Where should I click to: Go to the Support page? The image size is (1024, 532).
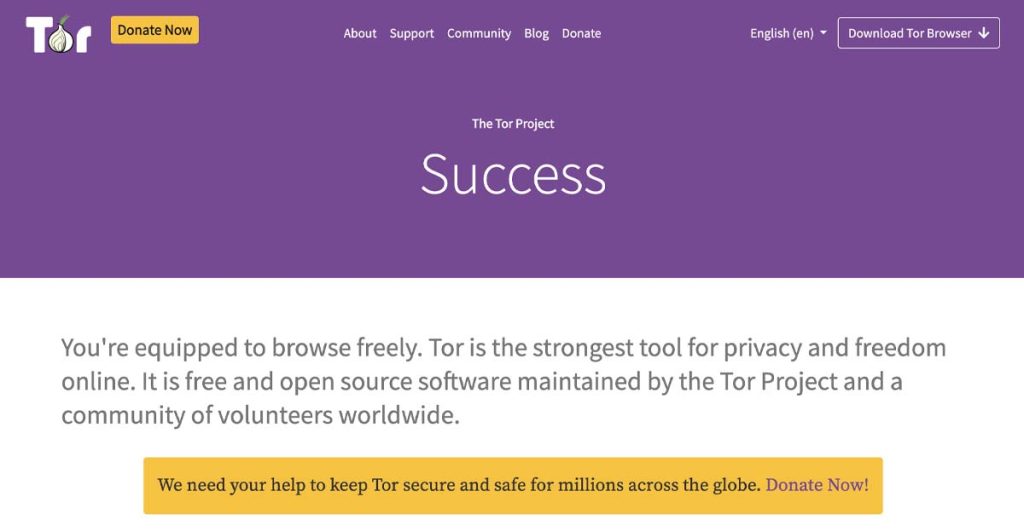pos(411,33)
